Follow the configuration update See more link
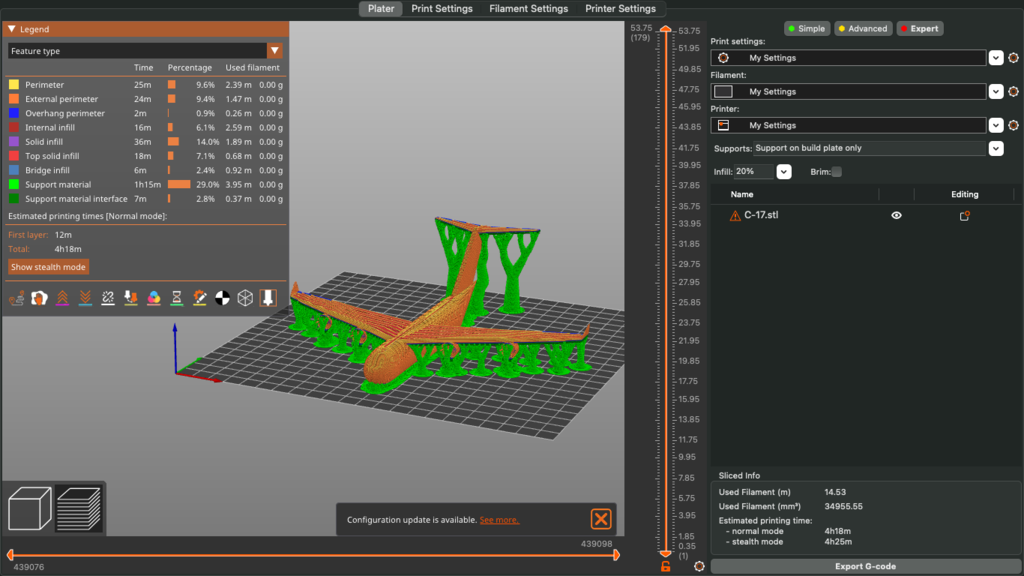Viewport: 1024px width, 576px height. click(x=498, y=519)
